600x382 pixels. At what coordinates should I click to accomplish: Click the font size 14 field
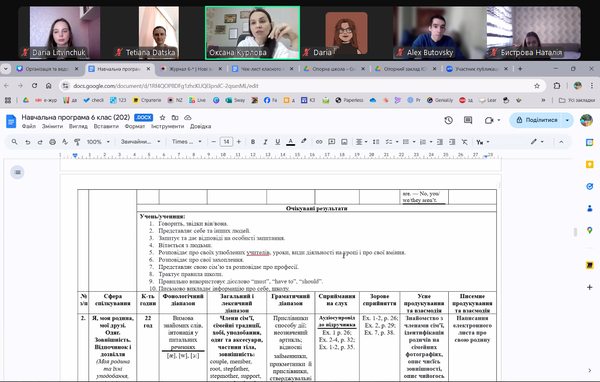pyautogui.click(x=226, y=142)
